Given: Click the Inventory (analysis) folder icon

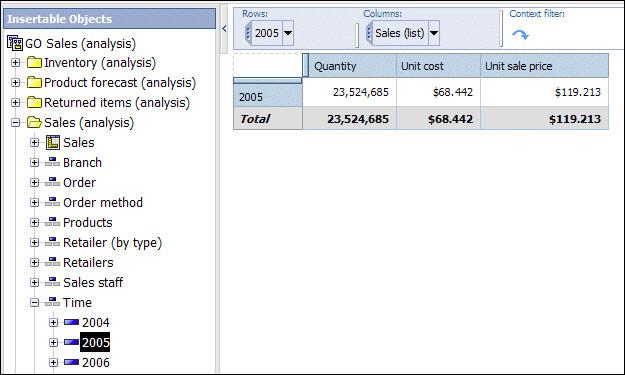Looking at the screenshot, I should coord(35,63).
